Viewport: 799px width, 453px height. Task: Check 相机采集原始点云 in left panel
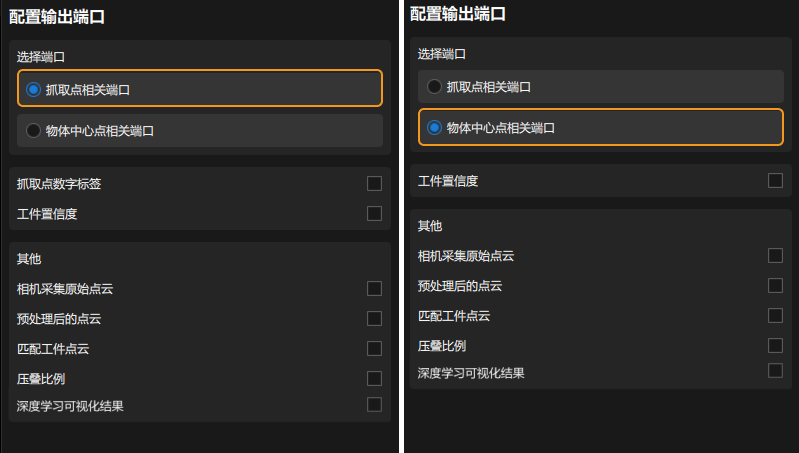(x=374, y=288)
